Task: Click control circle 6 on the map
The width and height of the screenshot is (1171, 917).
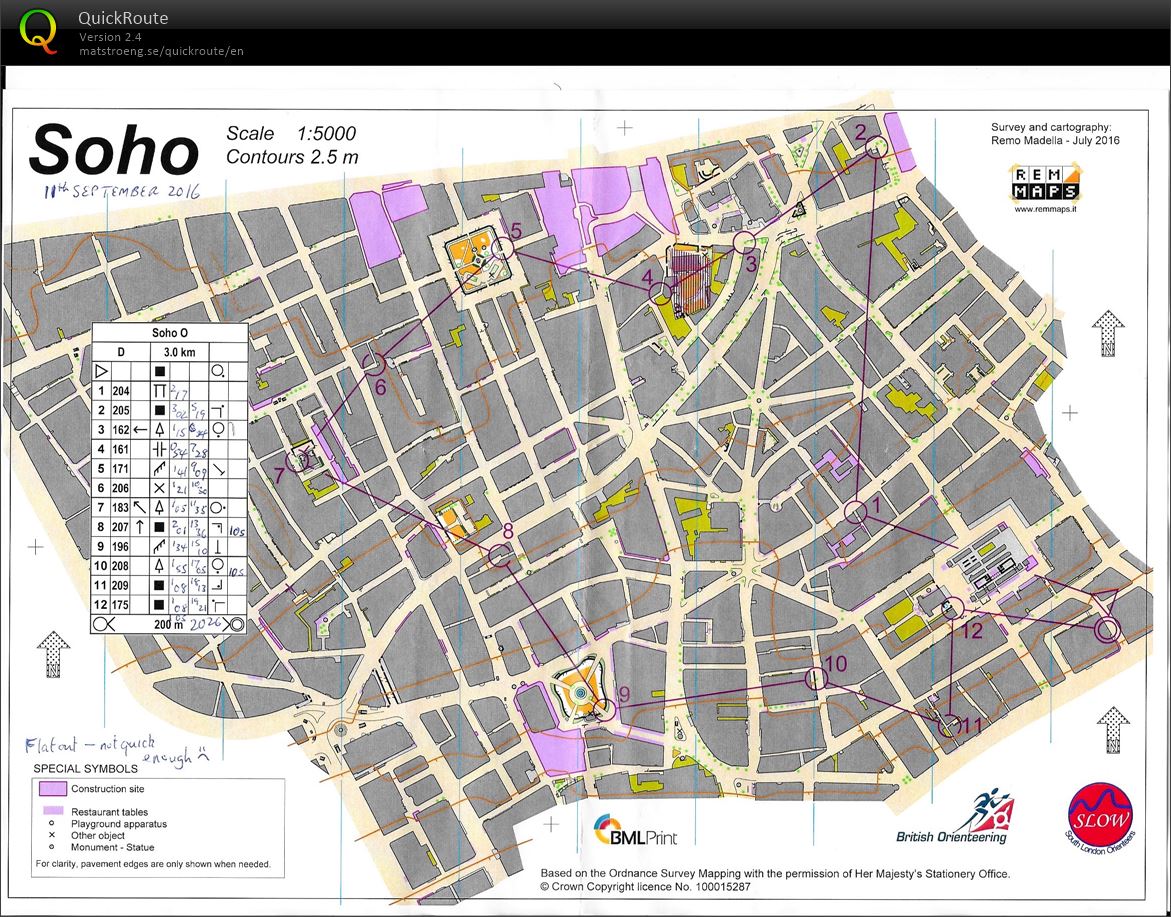Action: [x=374, y=364]
